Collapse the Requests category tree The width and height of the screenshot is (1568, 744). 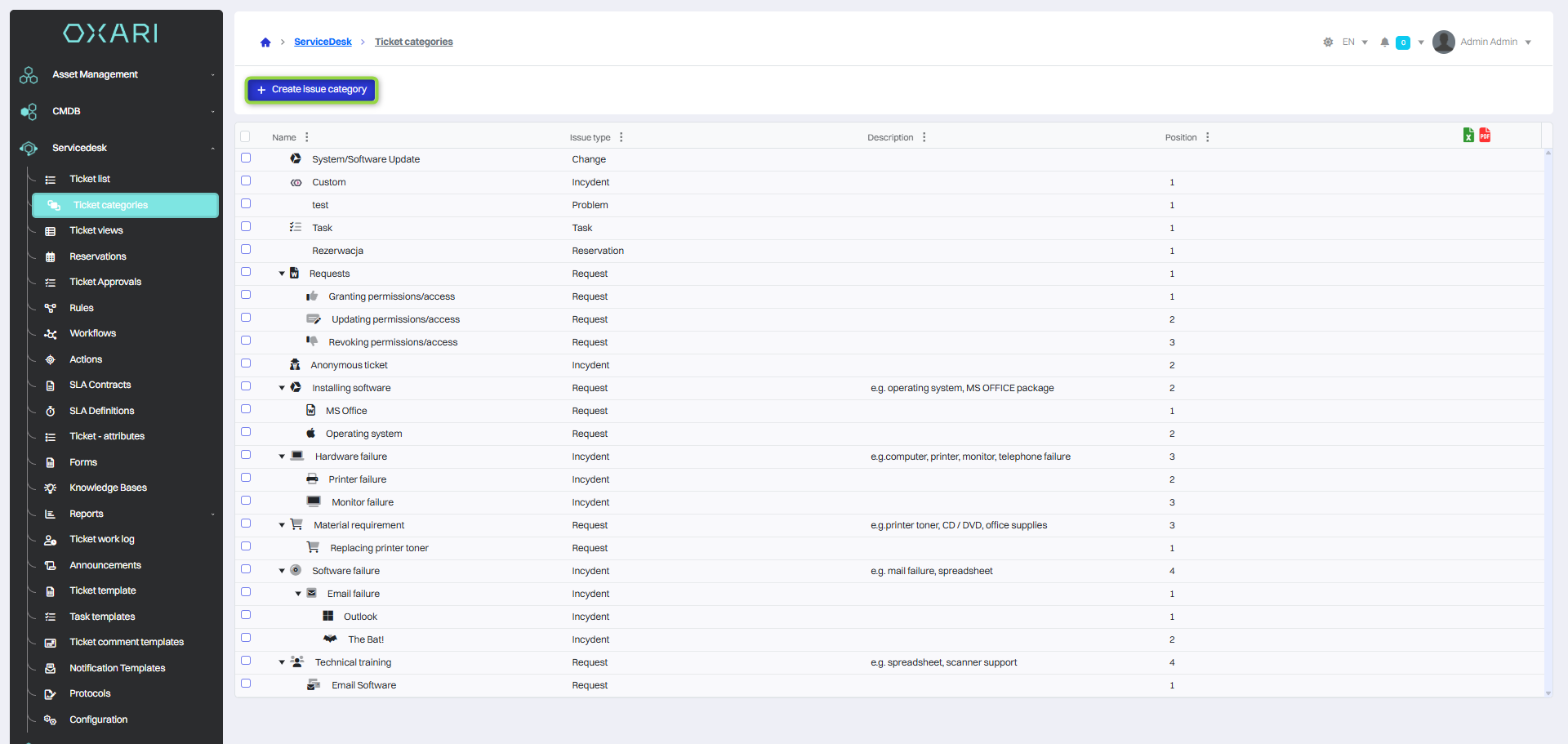(282, 274)
